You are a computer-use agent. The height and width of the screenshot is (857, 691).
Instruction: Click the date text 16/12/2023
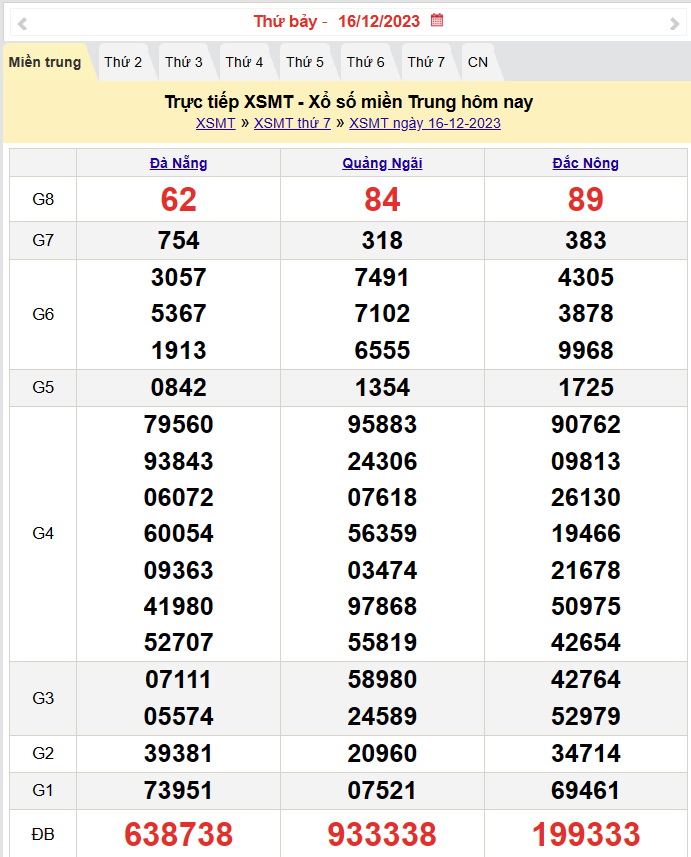pos(379,21)
